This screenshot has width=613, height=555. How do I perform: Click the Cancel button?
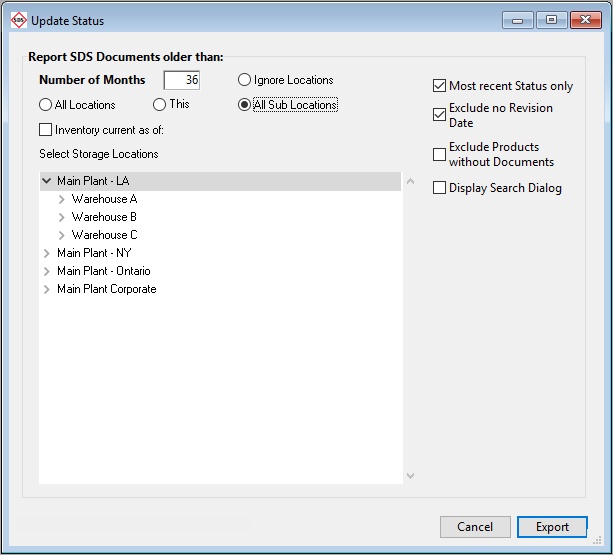pyautogui.click(x=475, y=527)
